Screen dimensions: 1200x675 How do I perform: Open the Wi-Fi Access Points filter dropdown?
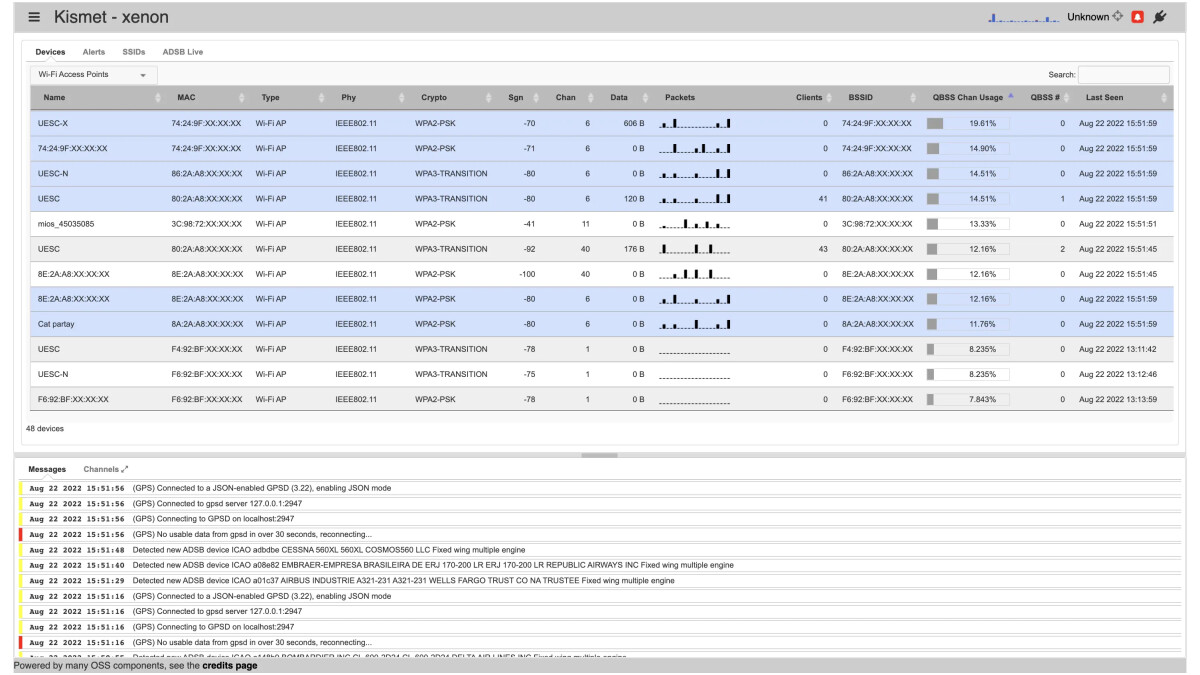[x=92, y=74]
